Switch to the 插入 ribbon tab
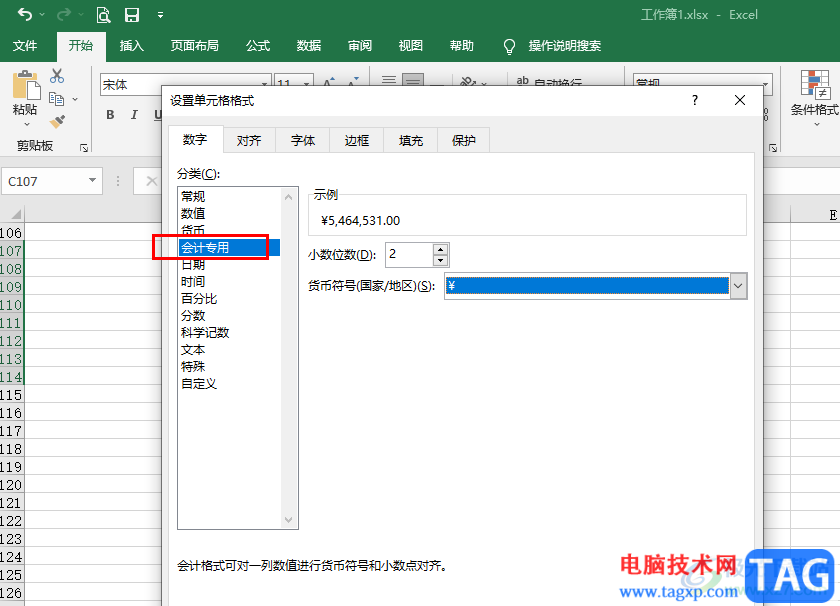 click(x=132, y=46)
